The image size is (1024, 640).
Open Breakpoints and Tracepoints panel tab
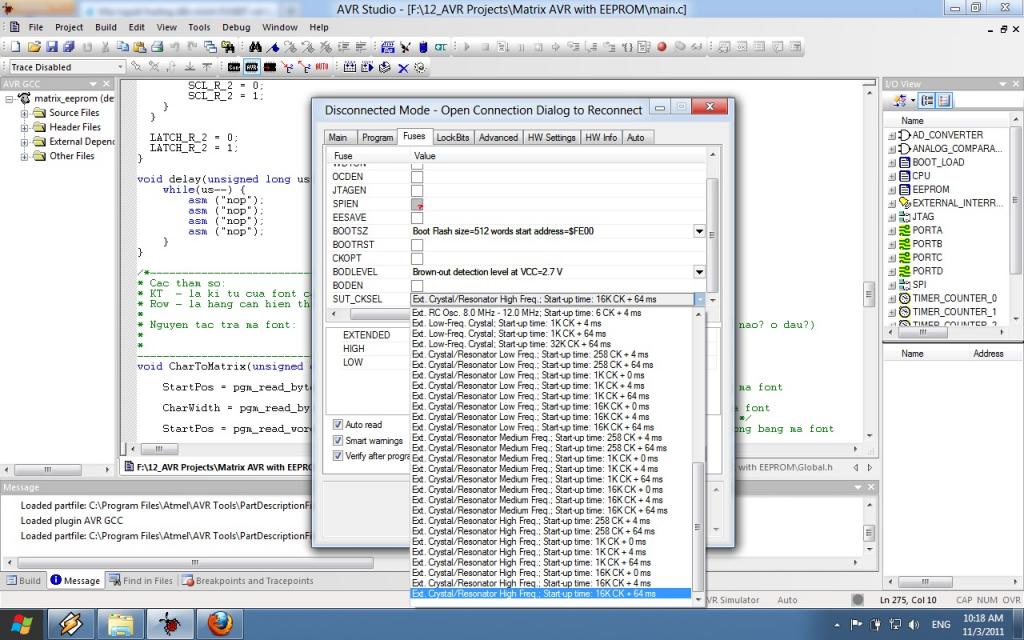(x=246, y=581)
